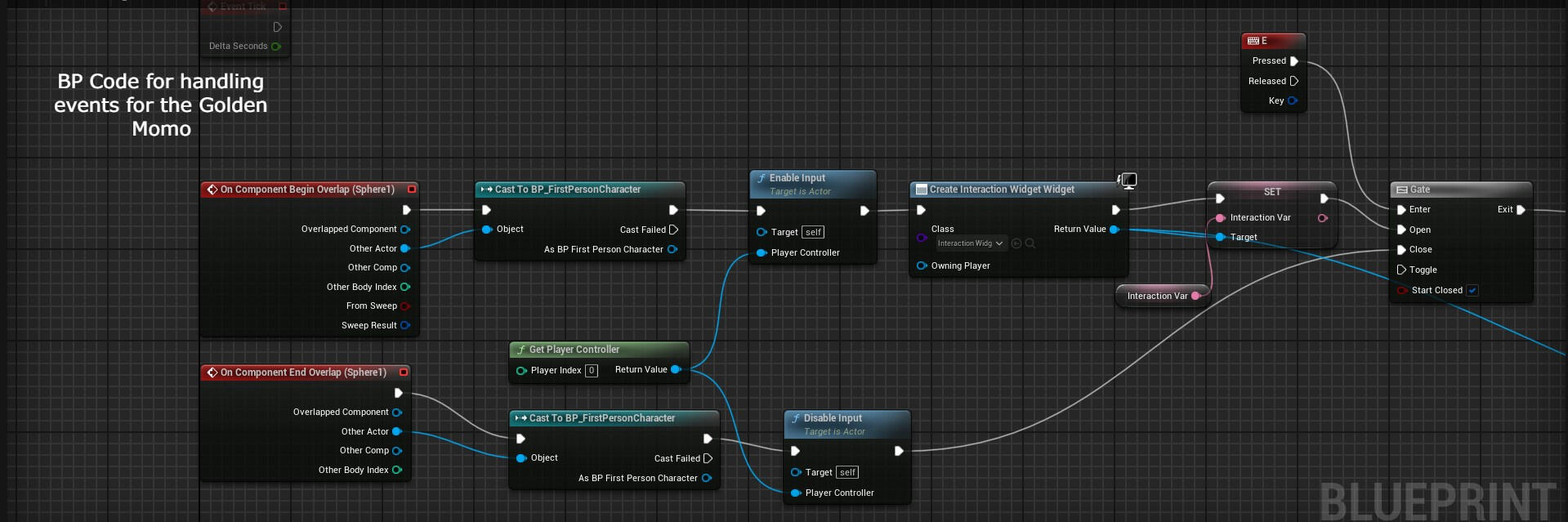Click Object pin on upper Cast node
Screen dimensions: 1568x522
pyautogui.click(x=487, y=230)
